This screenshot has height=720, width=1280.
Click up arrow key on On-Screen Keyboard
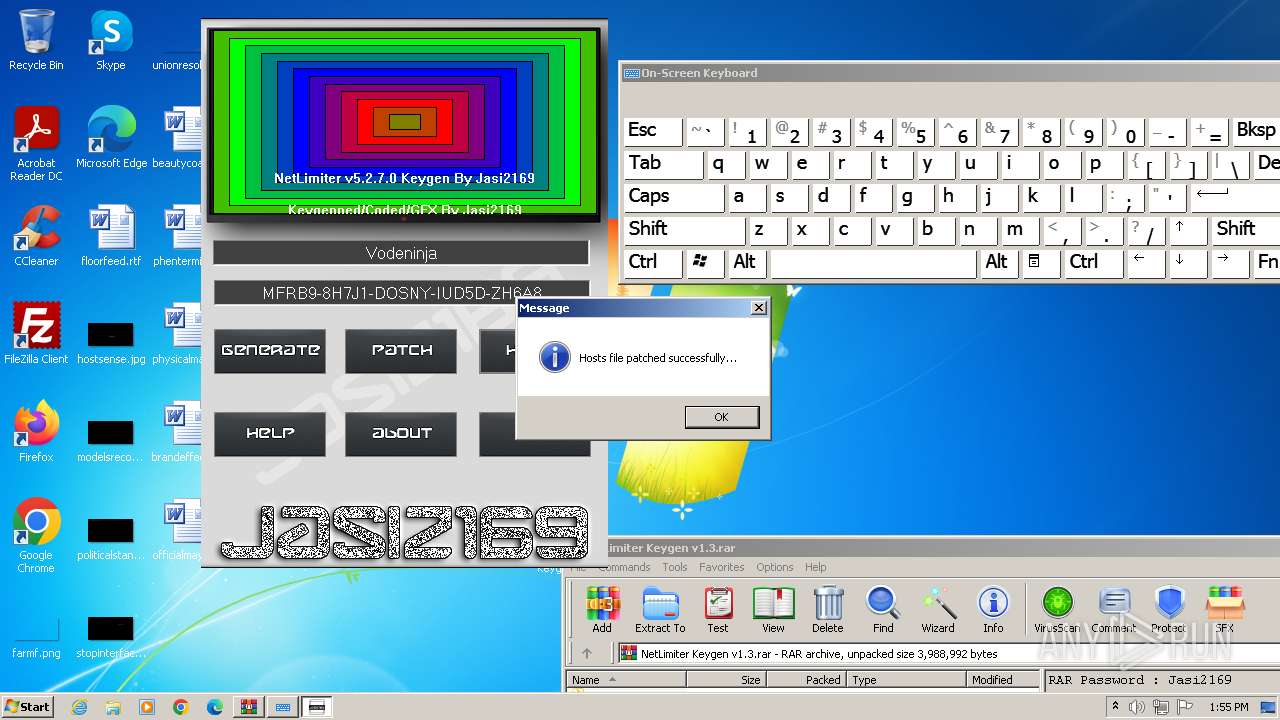[x=1187, y=229]
